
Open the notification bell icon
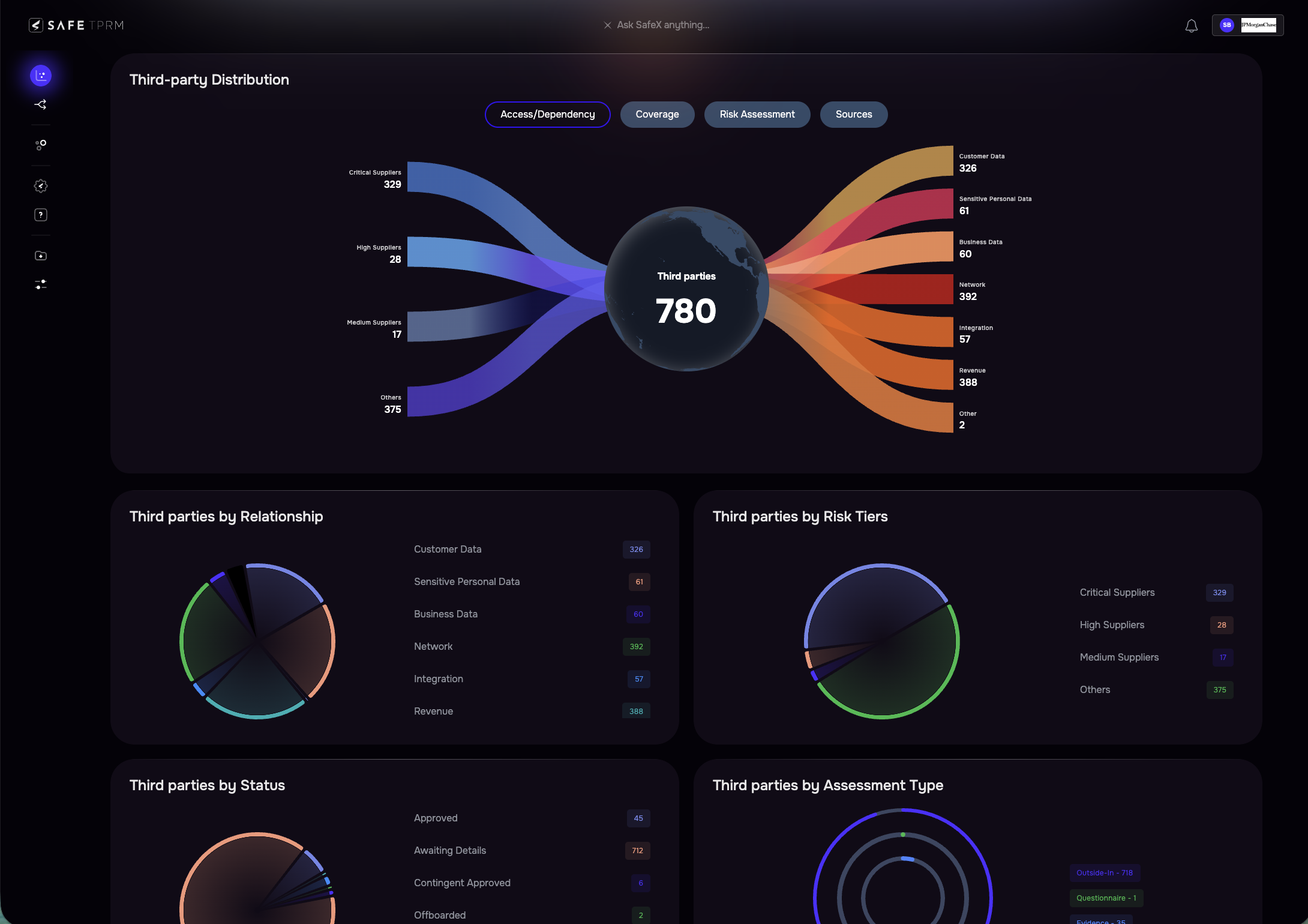click(1192, 25)
